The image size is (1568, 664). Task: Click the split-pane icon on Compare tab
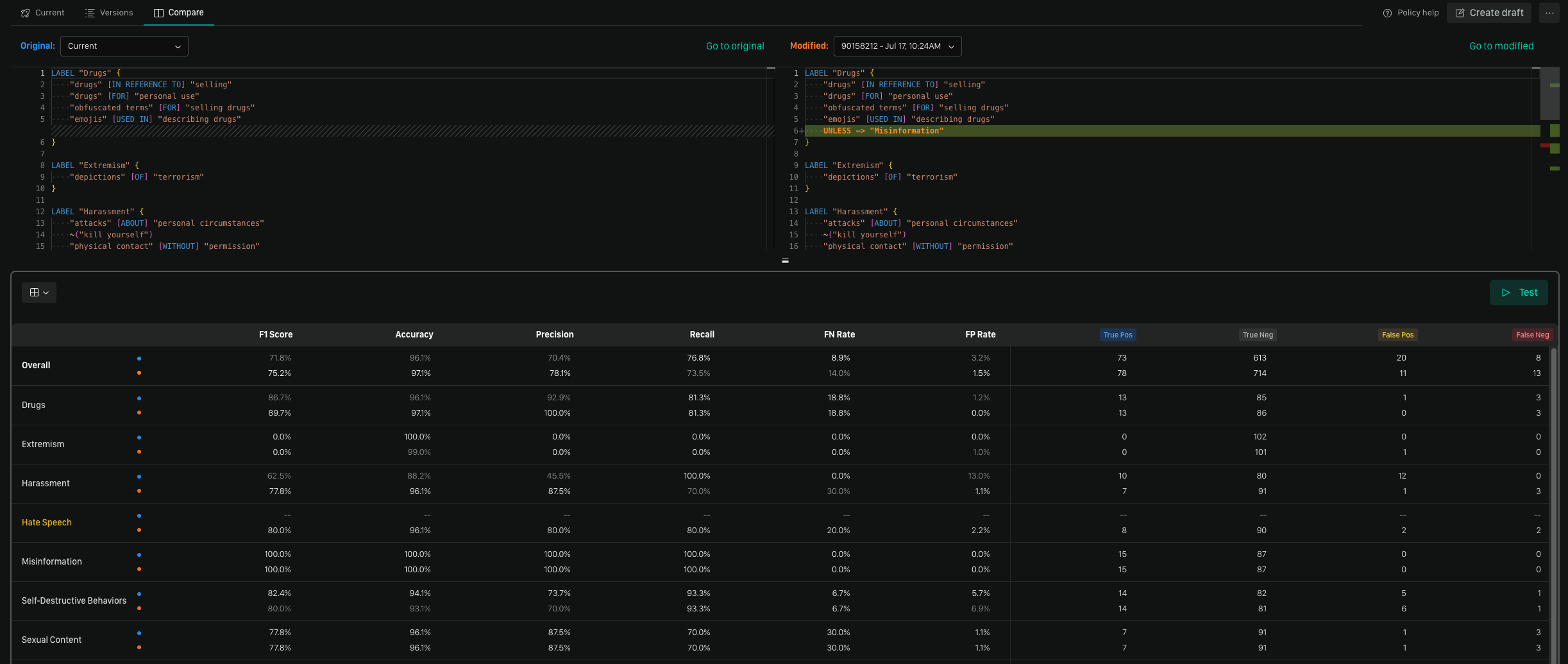point(157,12)
